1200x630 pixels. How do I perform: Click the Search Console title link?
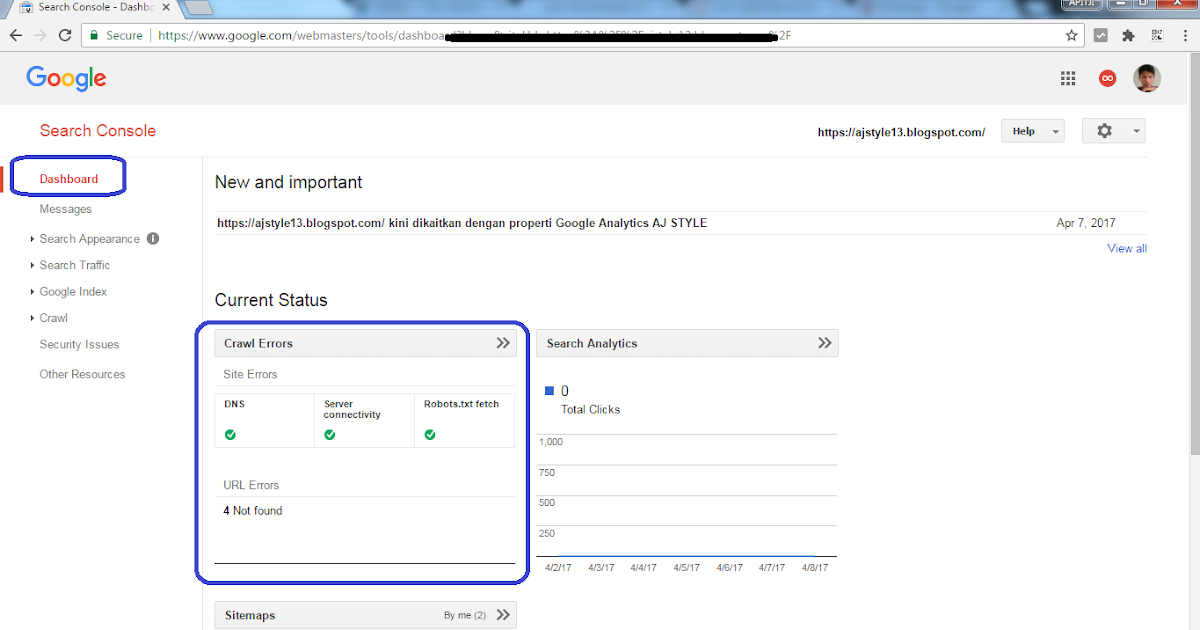tap(98, 131)
